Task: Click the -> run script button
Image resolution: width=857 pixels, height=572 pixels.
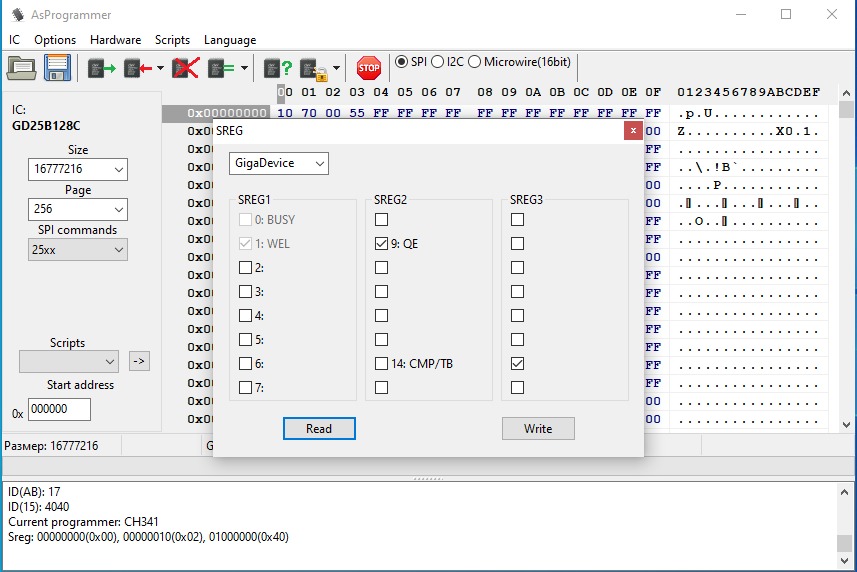Action: pyautogui.click(x=139, y=361)
